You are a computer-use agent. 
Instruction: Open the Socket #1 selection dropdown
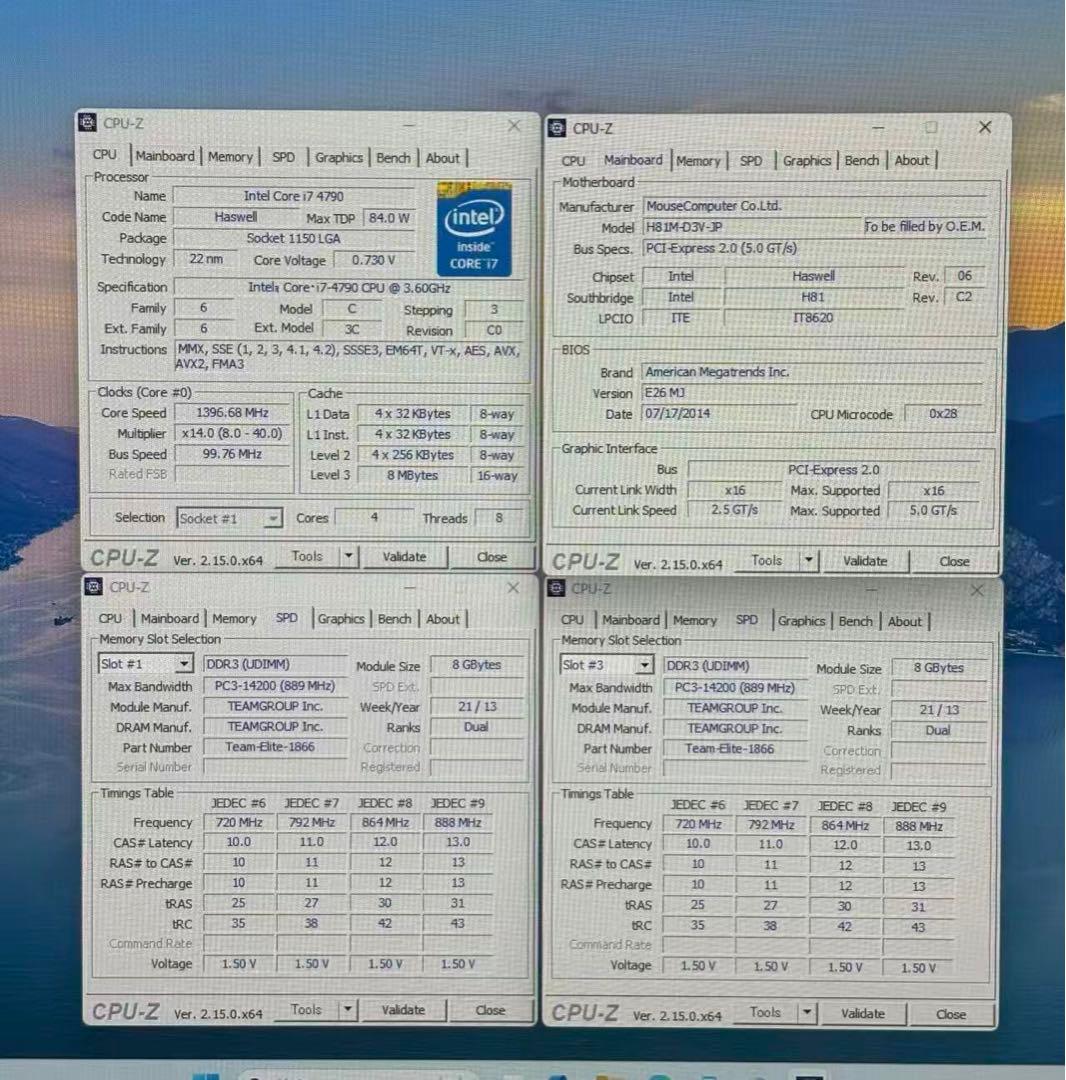point(274,518)
